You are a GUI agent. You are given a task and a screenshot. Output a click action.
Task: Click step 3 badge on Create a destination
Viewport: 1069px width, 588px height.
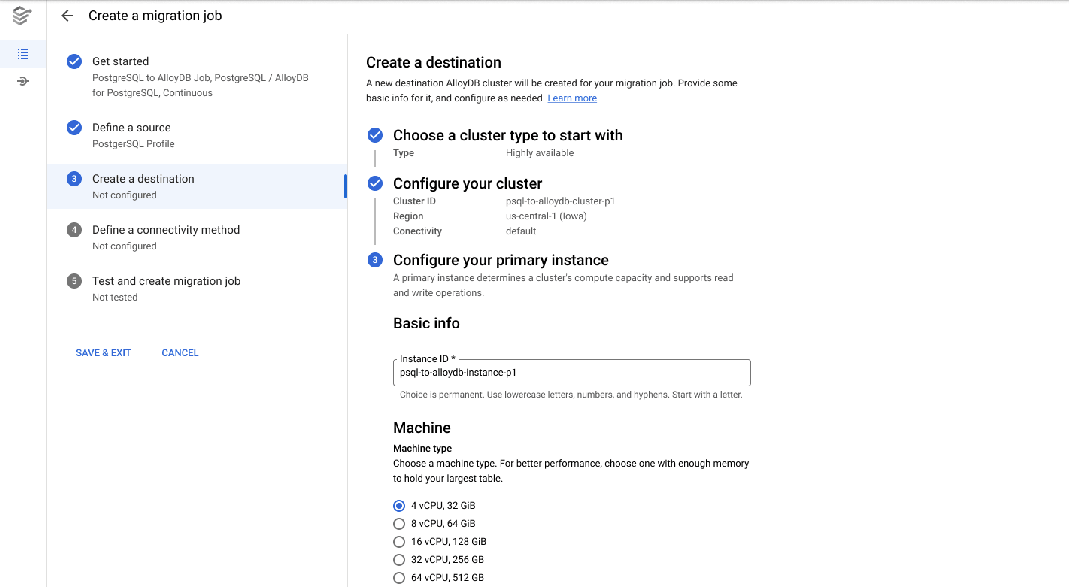(74, 179)
